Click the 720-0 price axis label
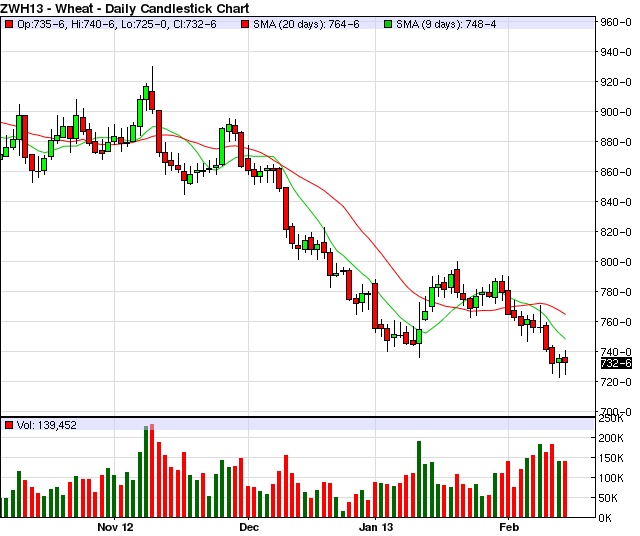Image resolution: width=640 pixels, height=536 pixels. (616, 382)
